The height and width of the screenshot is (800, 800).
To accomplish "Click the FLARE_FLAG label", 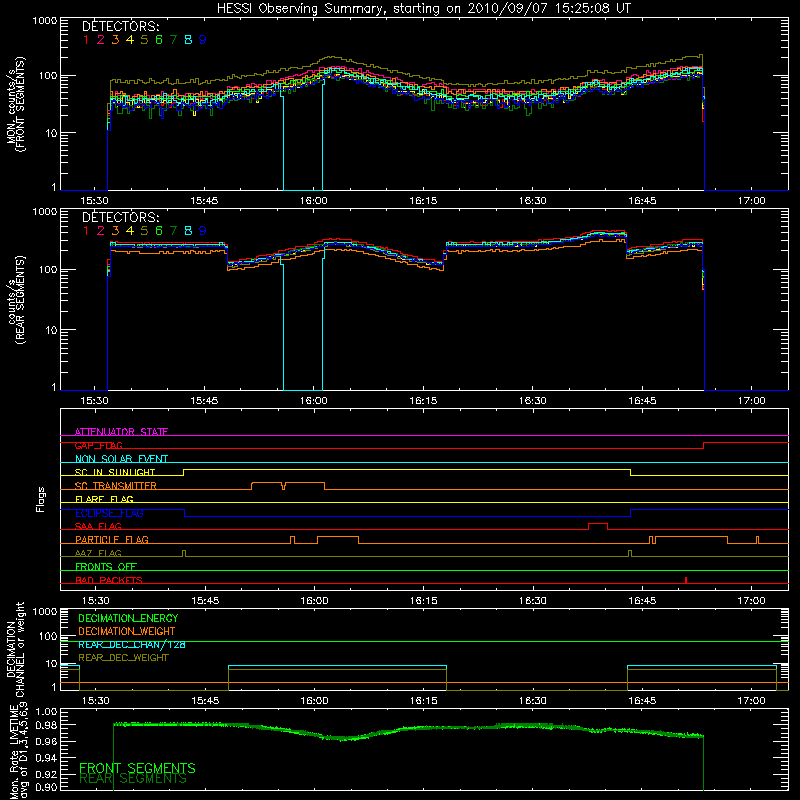I will [x=104, y=499].
